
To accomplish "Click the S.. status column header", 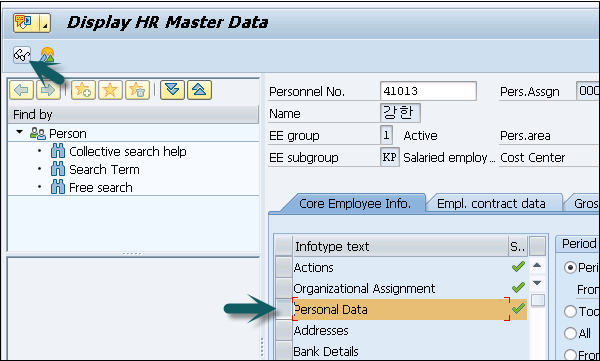I will tap(518, 247).
